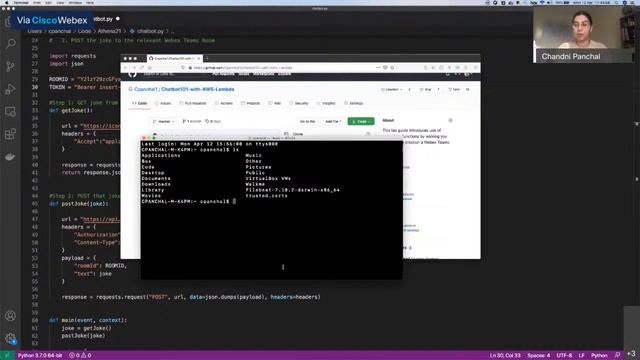Switch to Projects tab on GitHub

[251, 104]
